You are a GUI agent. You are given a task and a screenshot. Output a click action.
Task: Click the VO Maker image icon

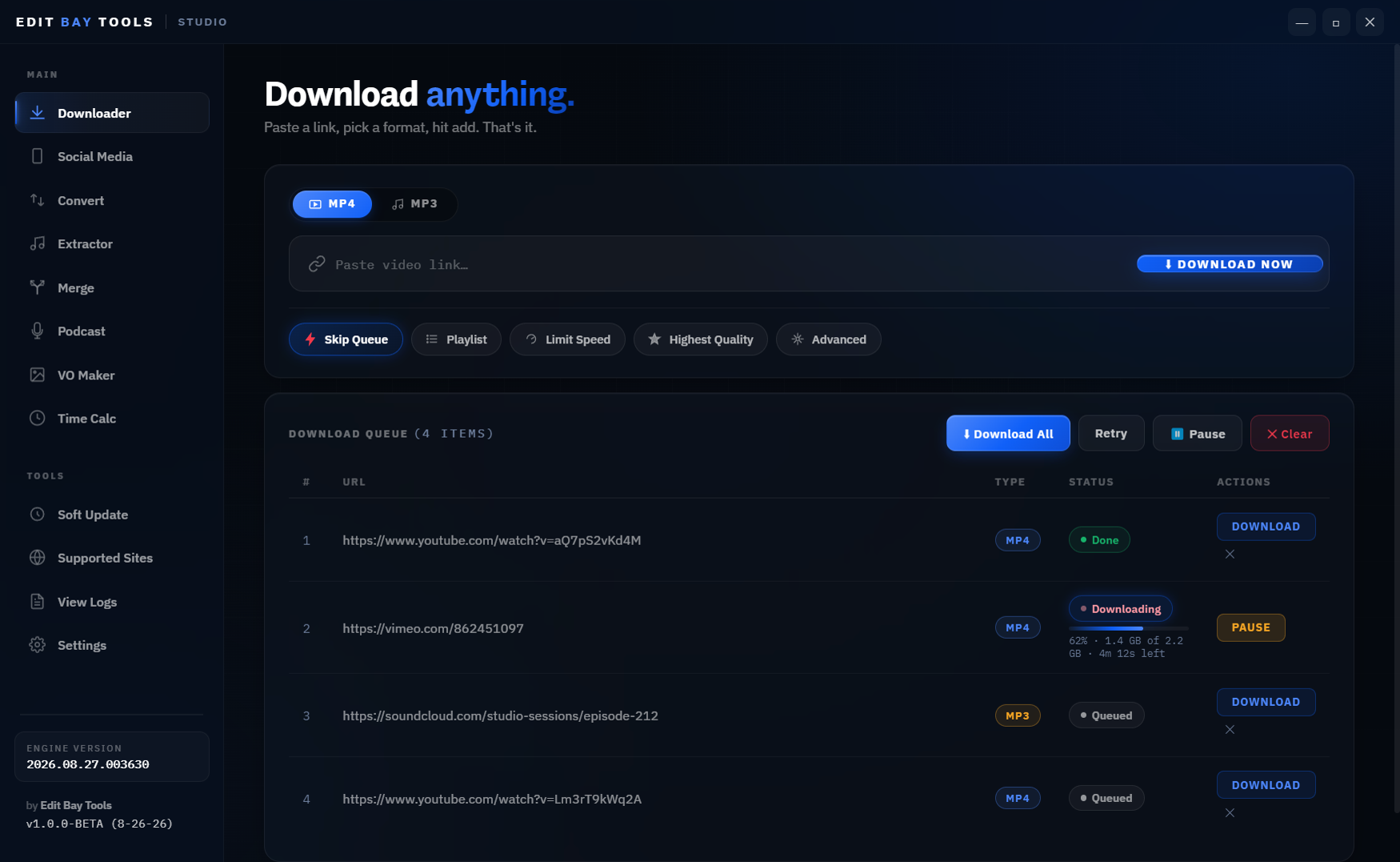pyautogui.click(x=37, y=375)
